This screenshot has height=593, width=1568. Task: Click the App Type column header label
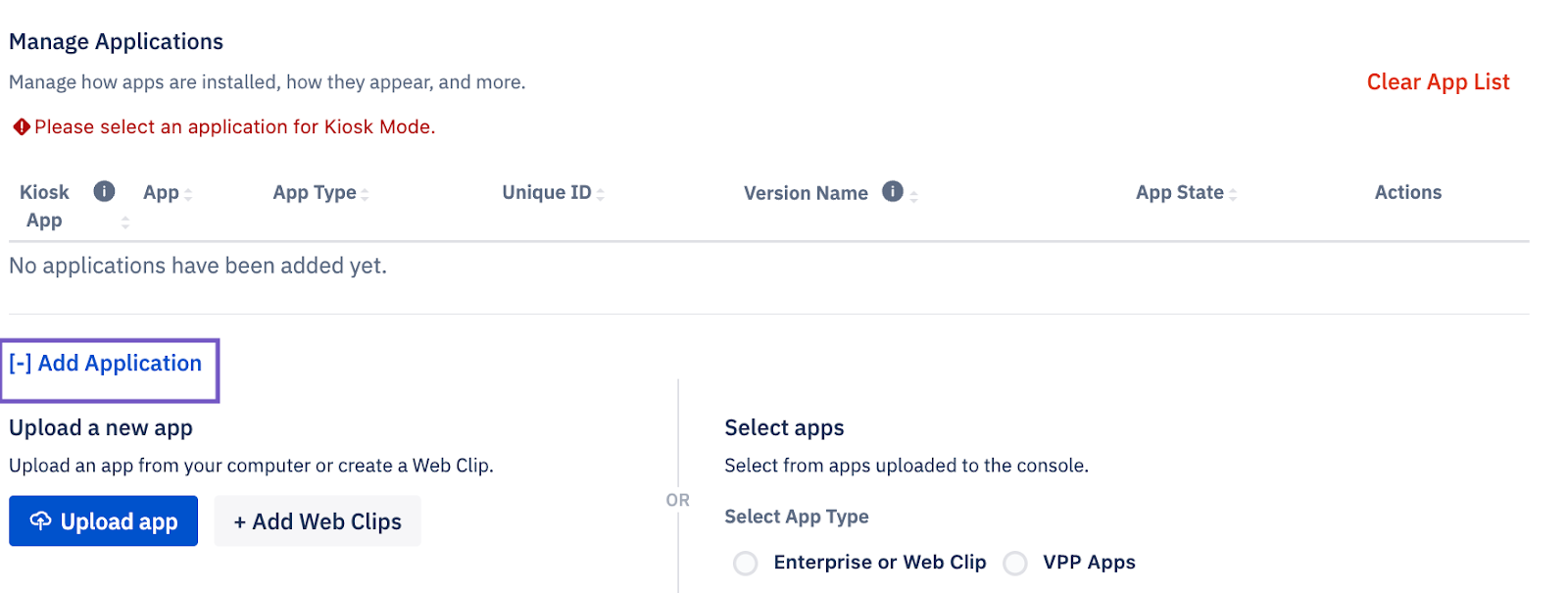point(314,192)
